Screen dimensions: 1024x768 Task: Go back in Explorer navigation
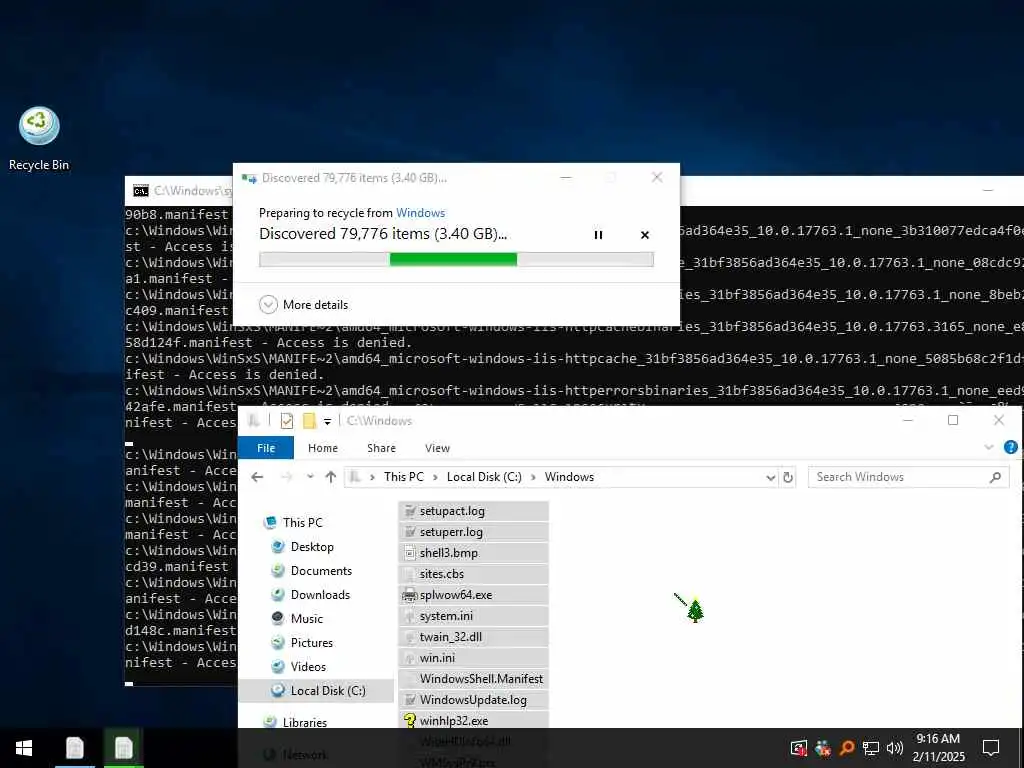click(257, 477)
